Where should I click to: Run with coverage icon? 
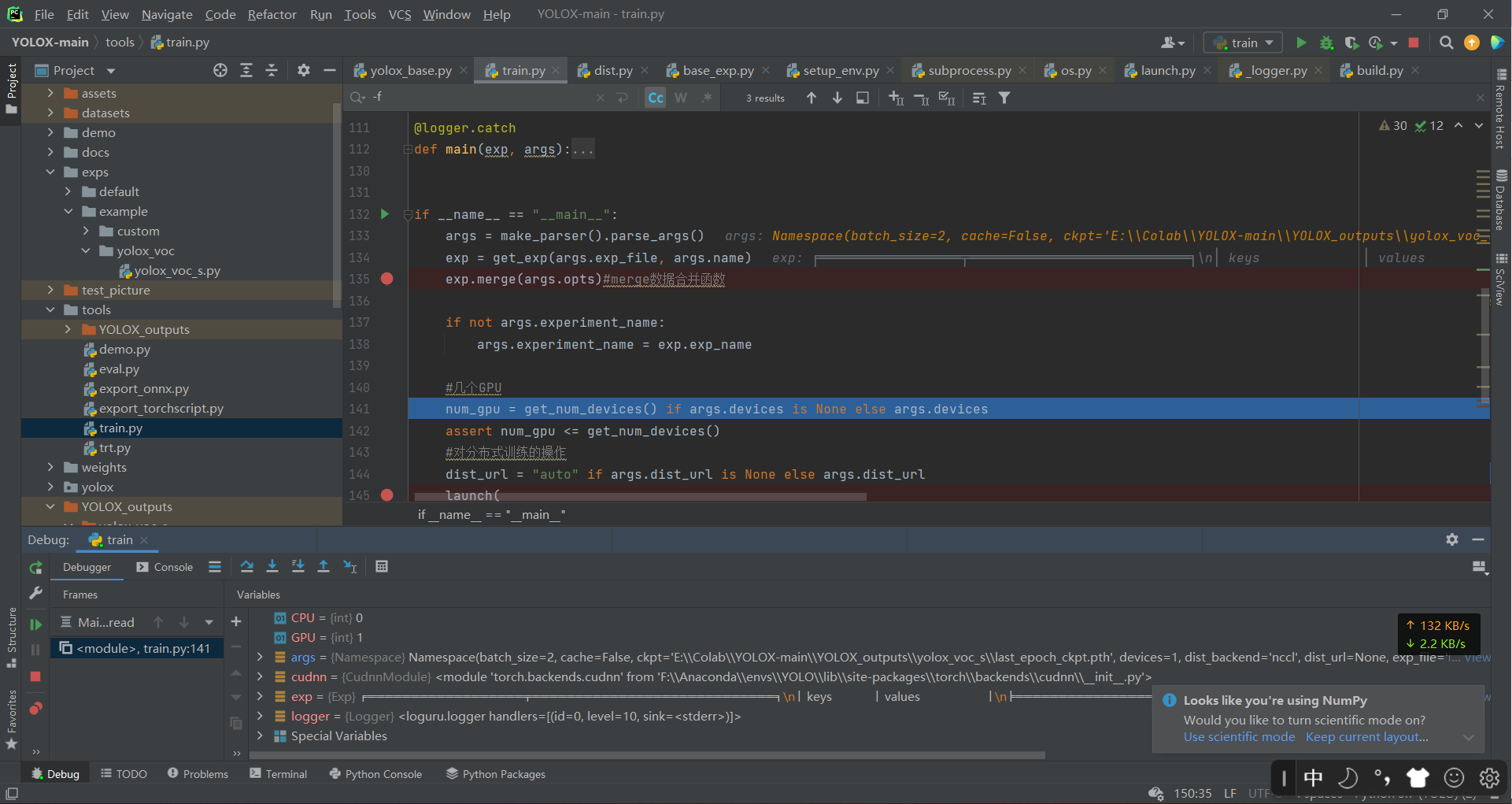pos(1351,43)
